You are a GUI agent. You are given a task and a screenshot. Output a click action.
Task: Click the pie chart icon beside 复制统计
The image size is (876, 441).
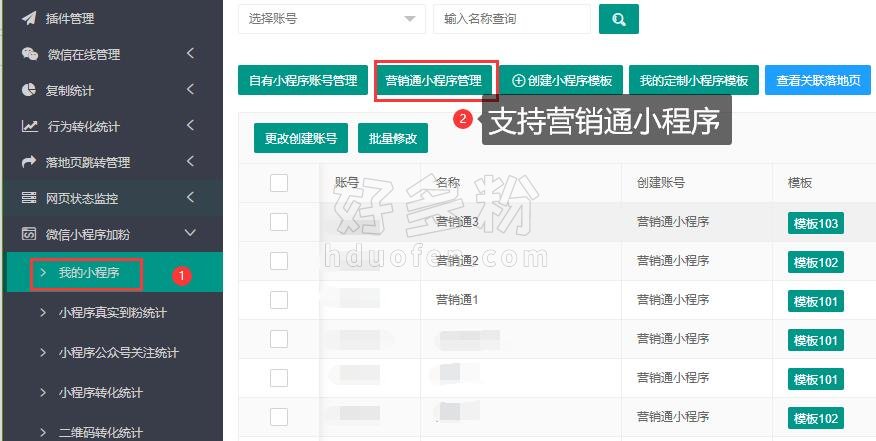(29, 90)
